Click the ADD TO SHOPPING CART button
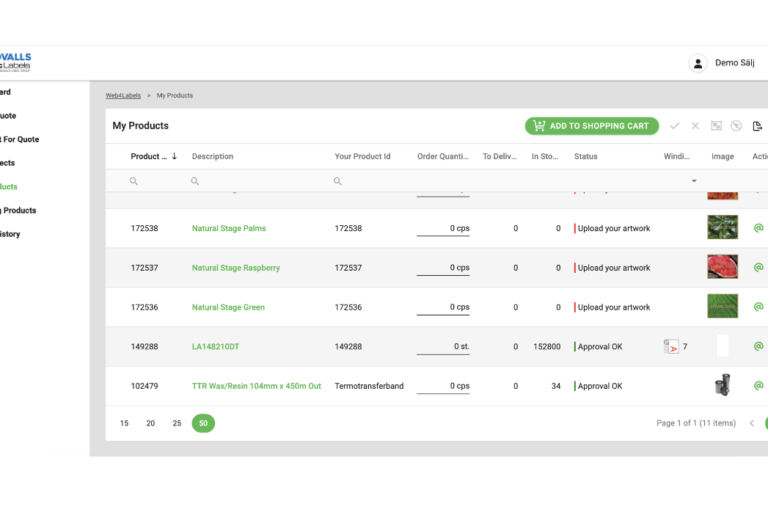The width and height of the screenshot is (768, 512). tap(592, 126)
